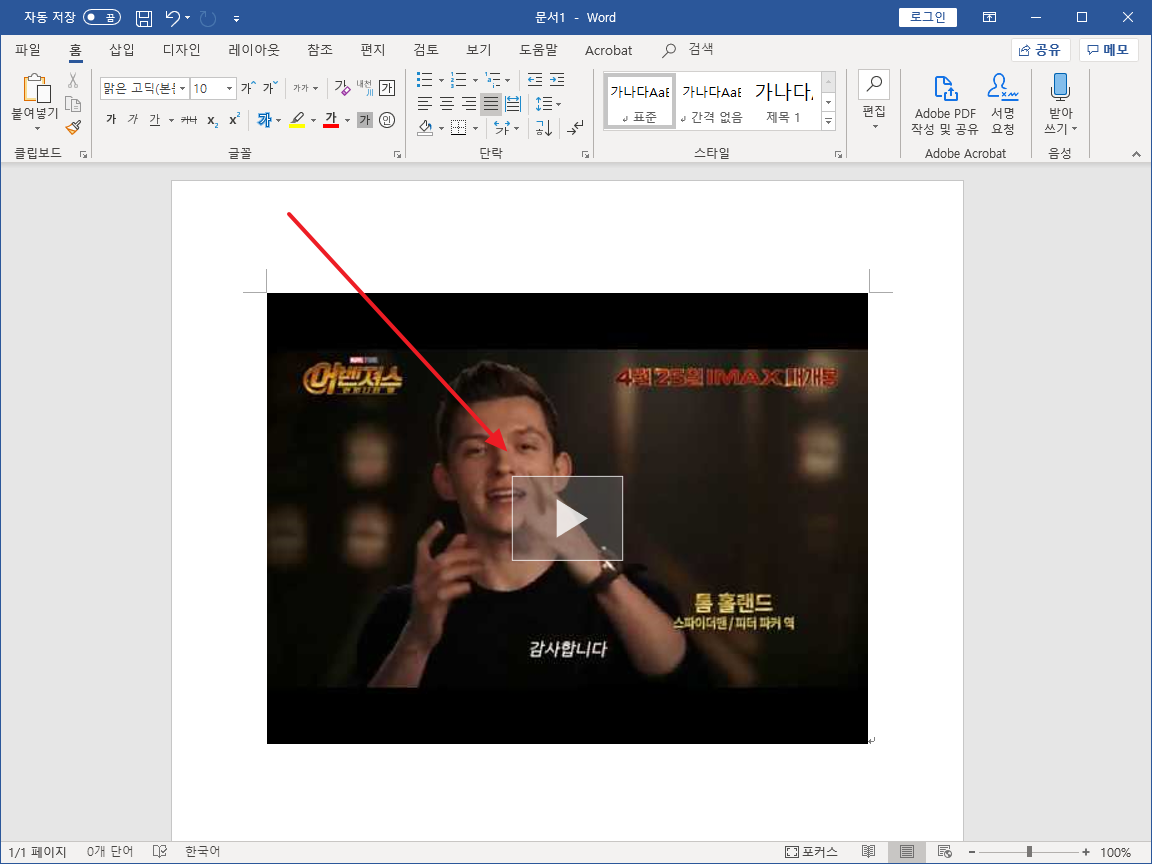Undo the last action
This screenshot has width=1152, height=864.
point(173,18)
